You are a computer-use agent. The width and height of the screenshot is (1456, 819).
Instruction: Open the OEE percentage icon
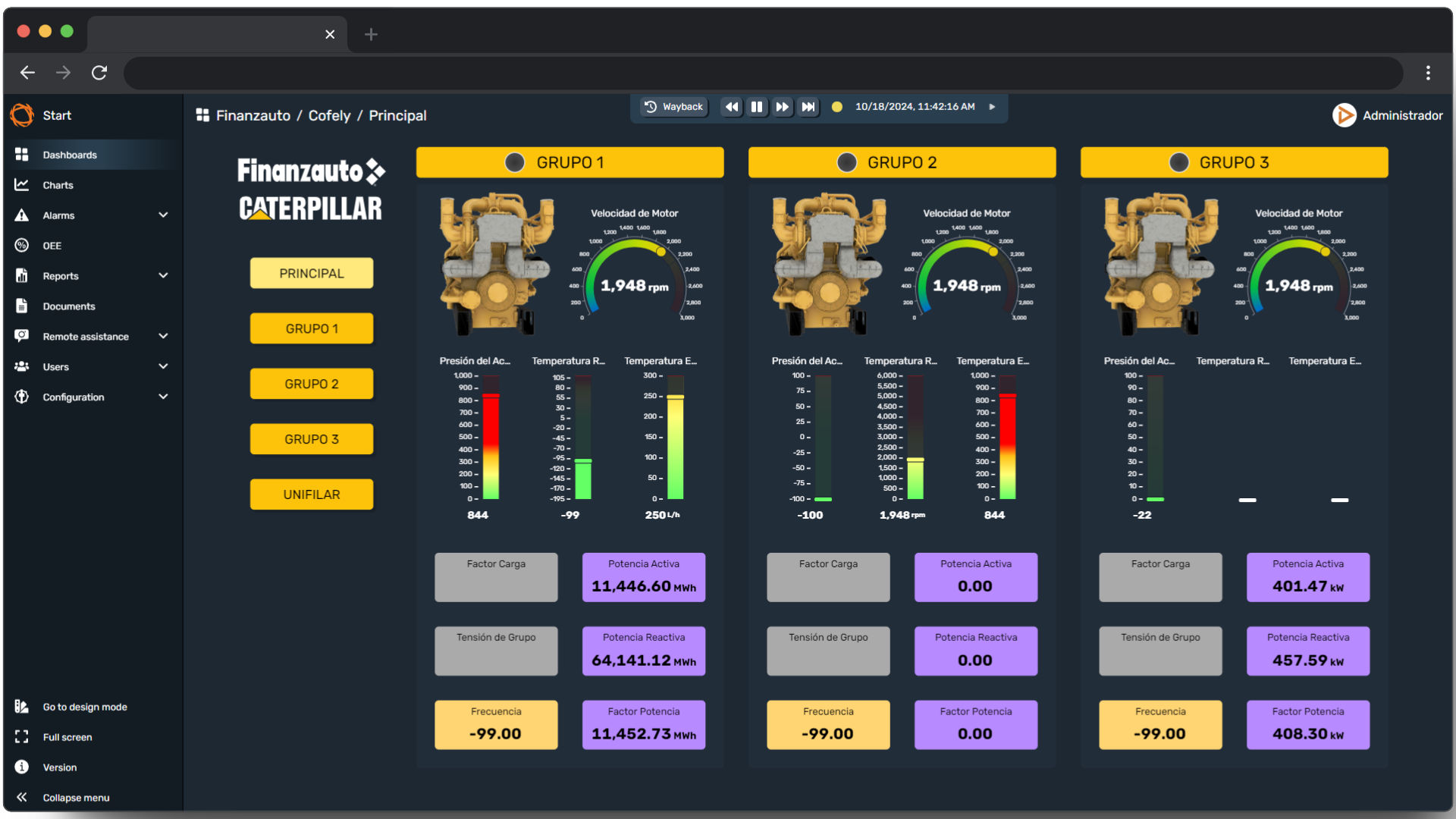click(x=22, y=246)
